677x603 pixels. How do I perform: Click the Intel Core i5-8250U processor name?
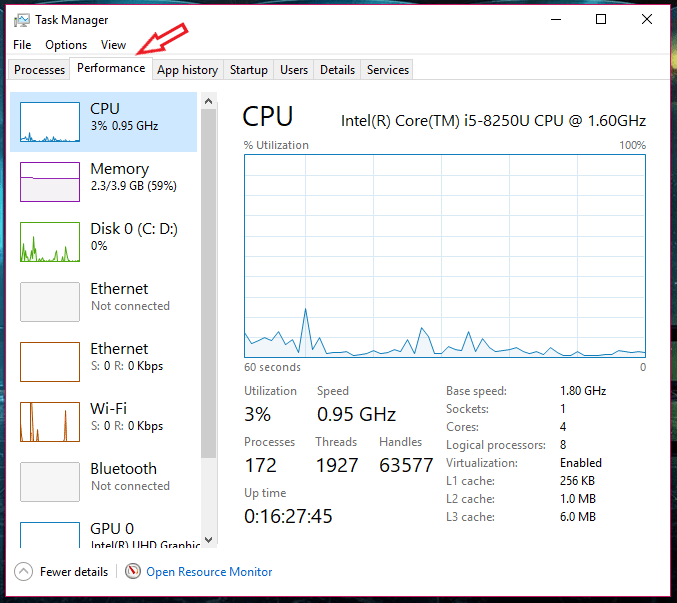[x=493, y=121]
